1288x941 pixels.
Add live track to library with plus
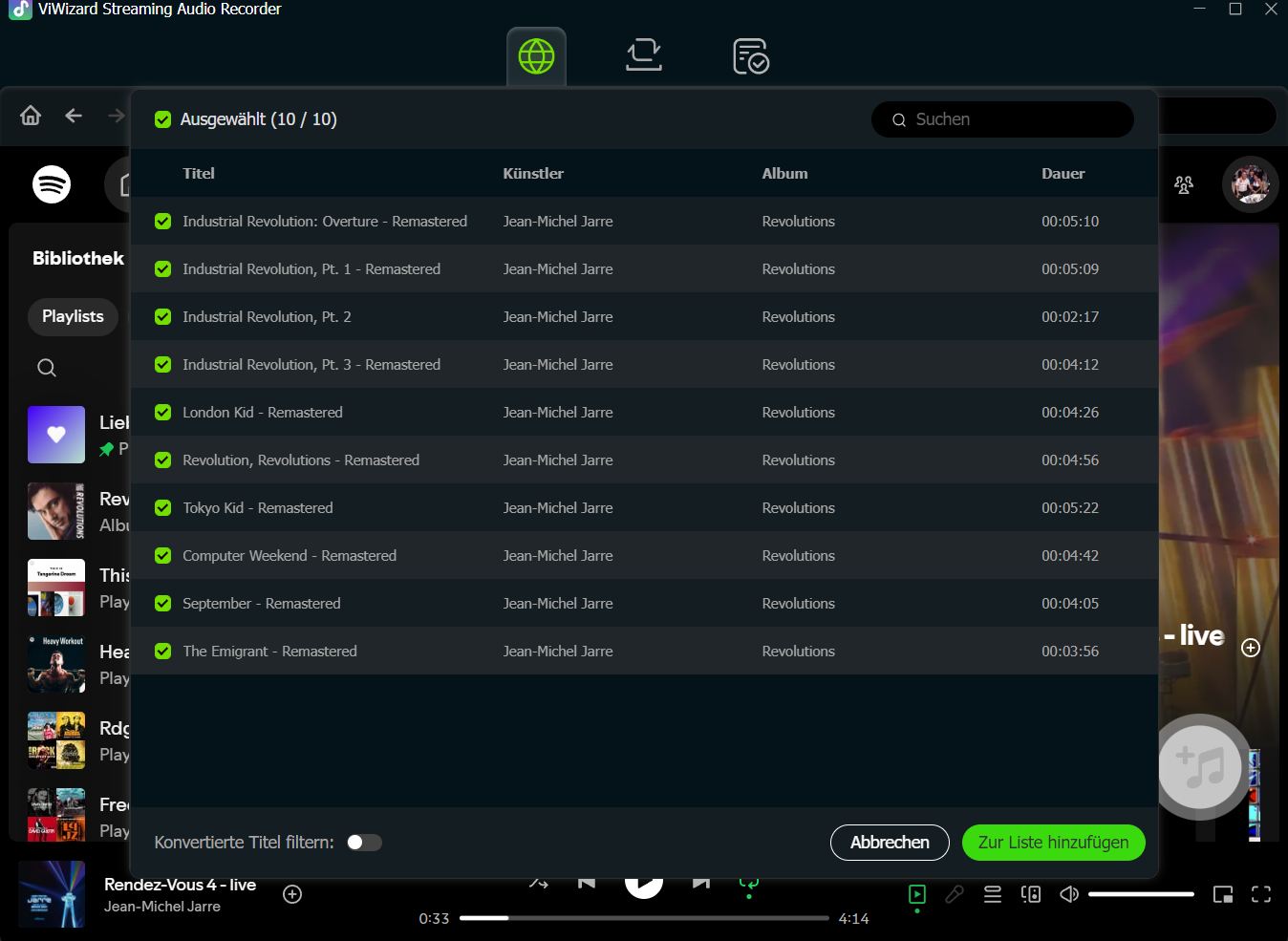click(x=1250, y=648)
